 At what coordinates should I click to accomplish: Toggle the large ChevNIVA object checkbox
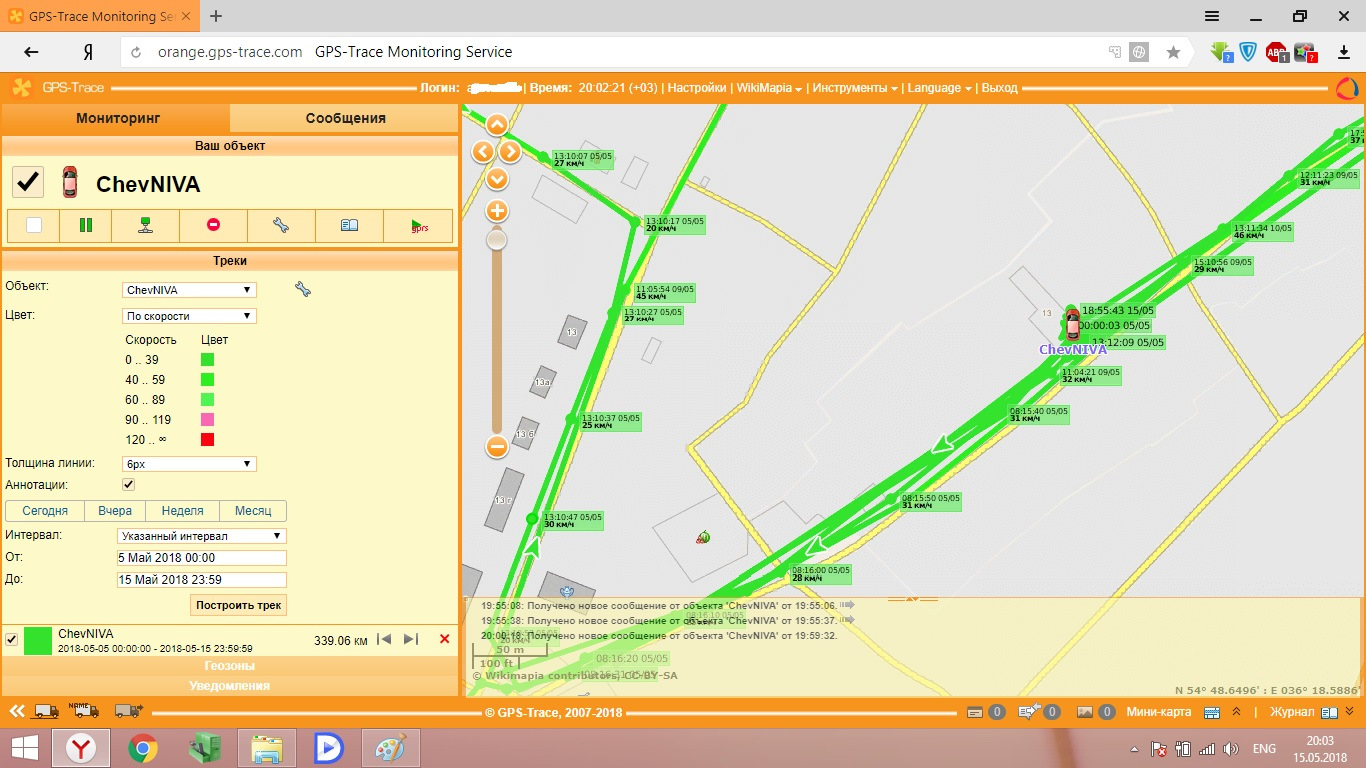[x=27, y=182]
